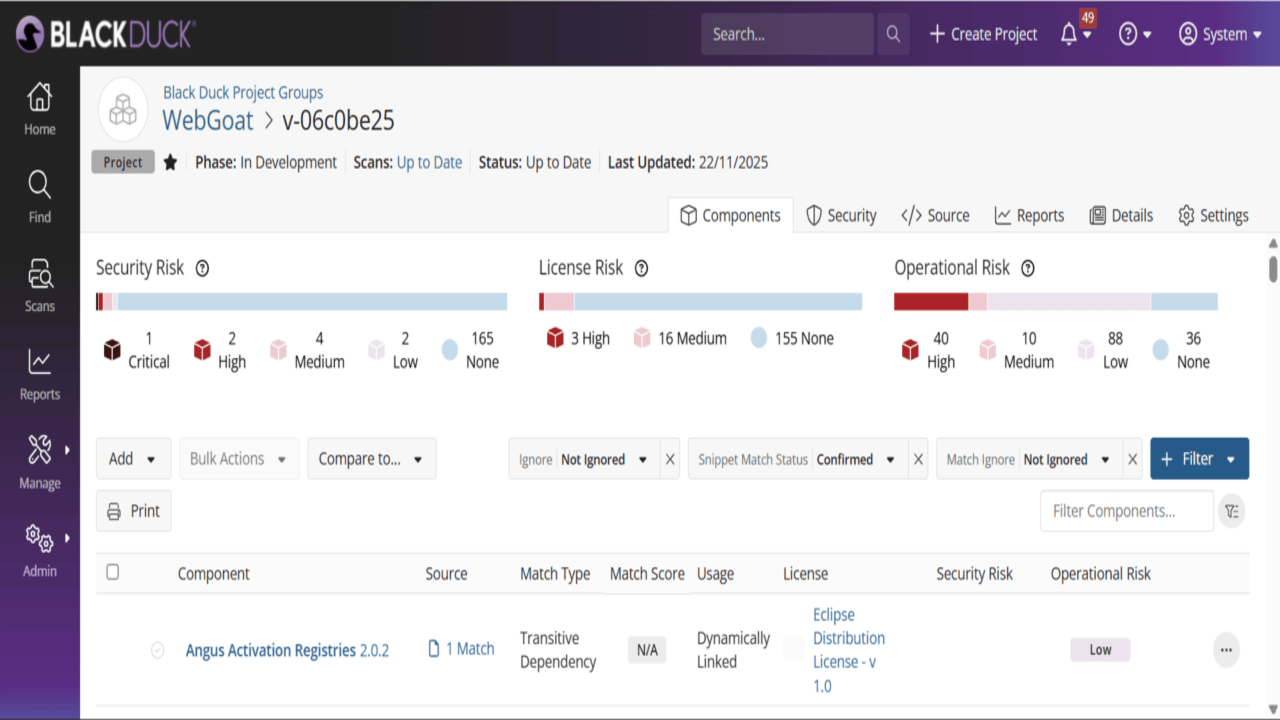The width and height of the screenshot is (1280, 720).
Task: Filter by 16 Medium license risk
Action: pyautogui.click(x=680, y=338)
